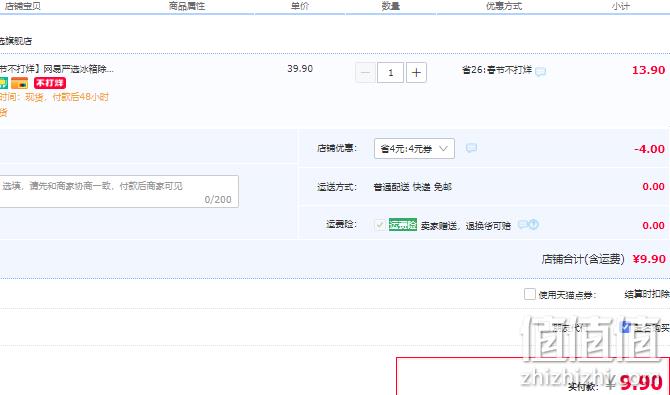Image resolution: width=670 pixels, height=395 pixels.
Task: Click the subtotal 13.90
Action: click(x=648, y=70)
